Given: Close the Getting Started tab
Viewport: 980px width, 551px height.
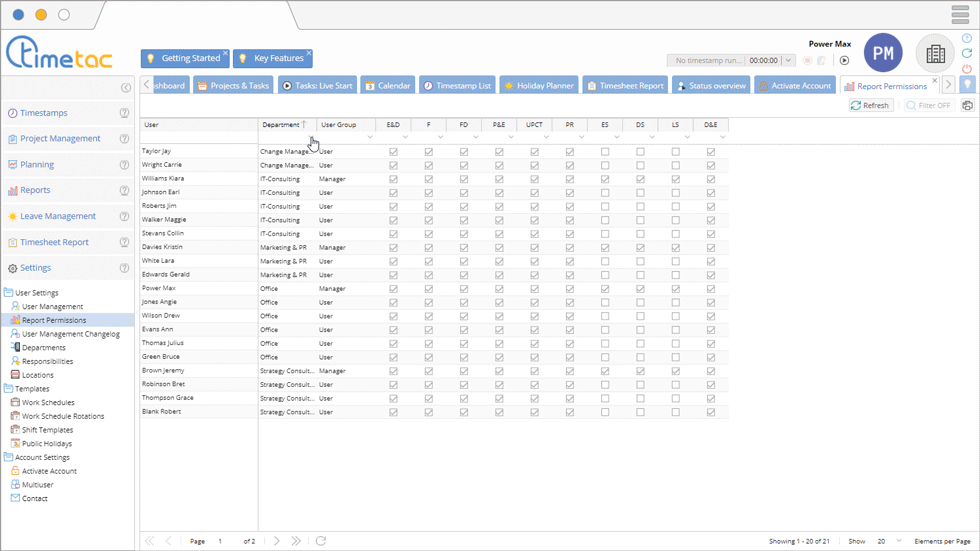Looking at the screenshot, I should [226, 52].
